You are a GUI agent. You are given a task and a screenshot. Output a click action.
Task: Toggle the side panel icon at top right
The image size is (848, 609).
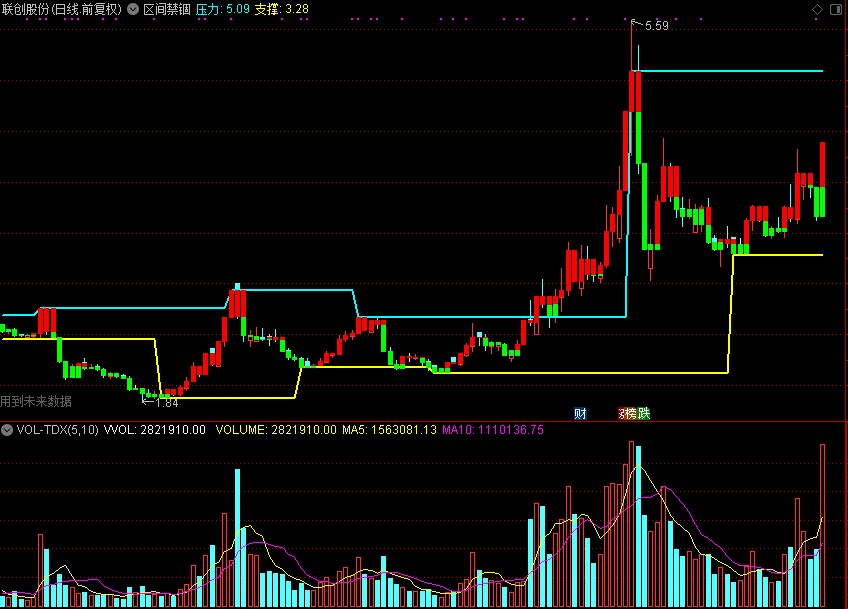tap(836, 9)
